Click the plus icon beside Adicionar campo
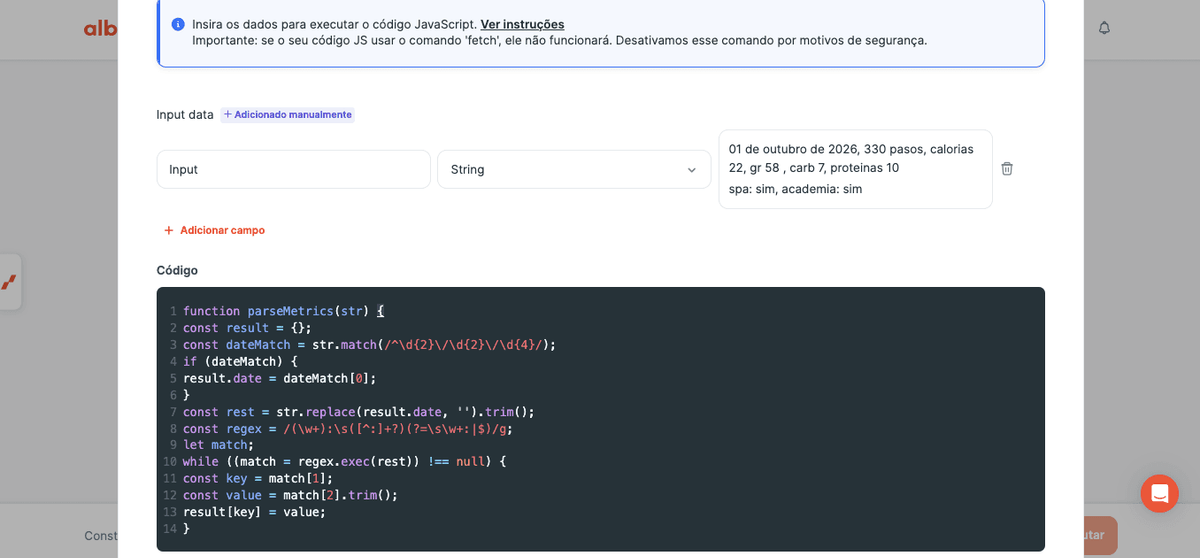 click(x=168, y=230)
